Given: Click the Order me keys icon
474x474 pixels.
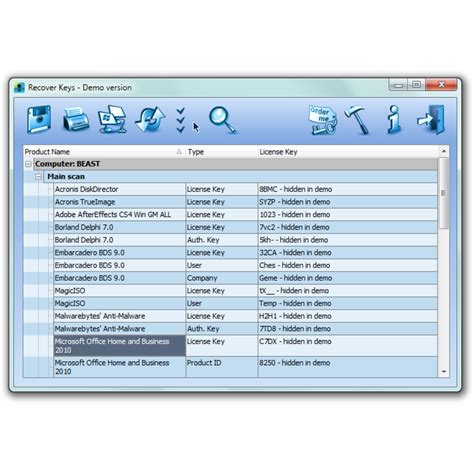Looking at the screenshot, I should click(322, 120).
